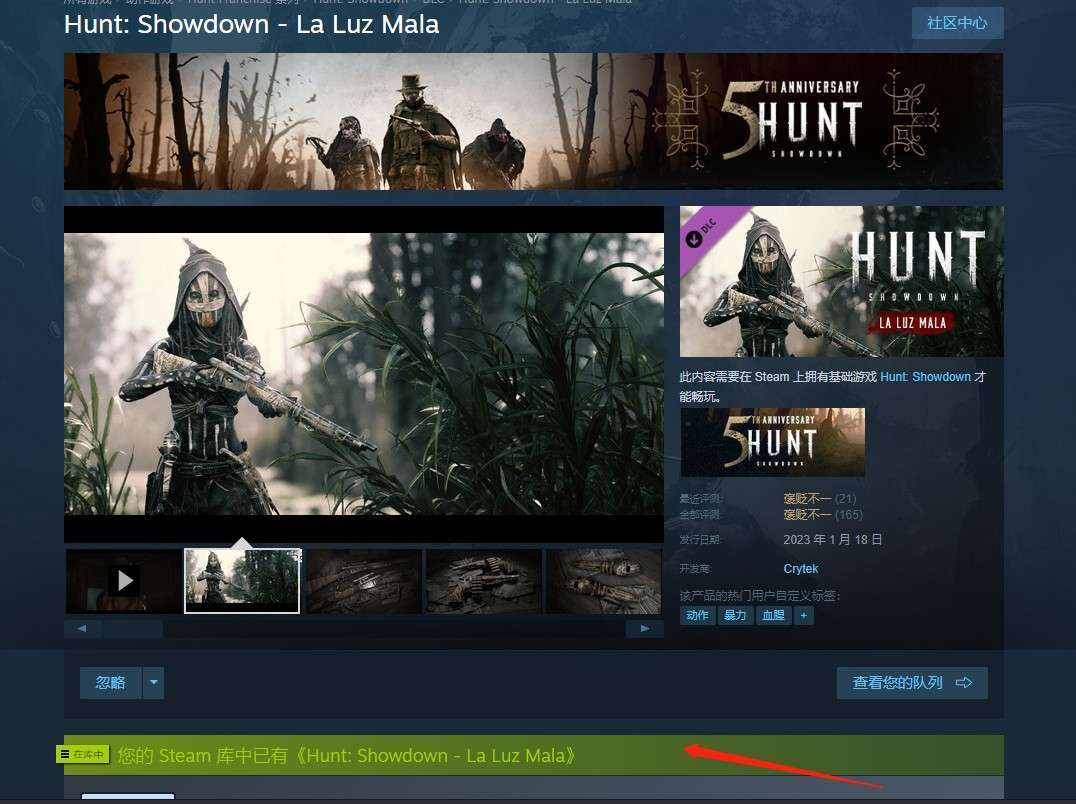Click the page title Hunt: Showdown - La Luz Mala

(251, 25)
